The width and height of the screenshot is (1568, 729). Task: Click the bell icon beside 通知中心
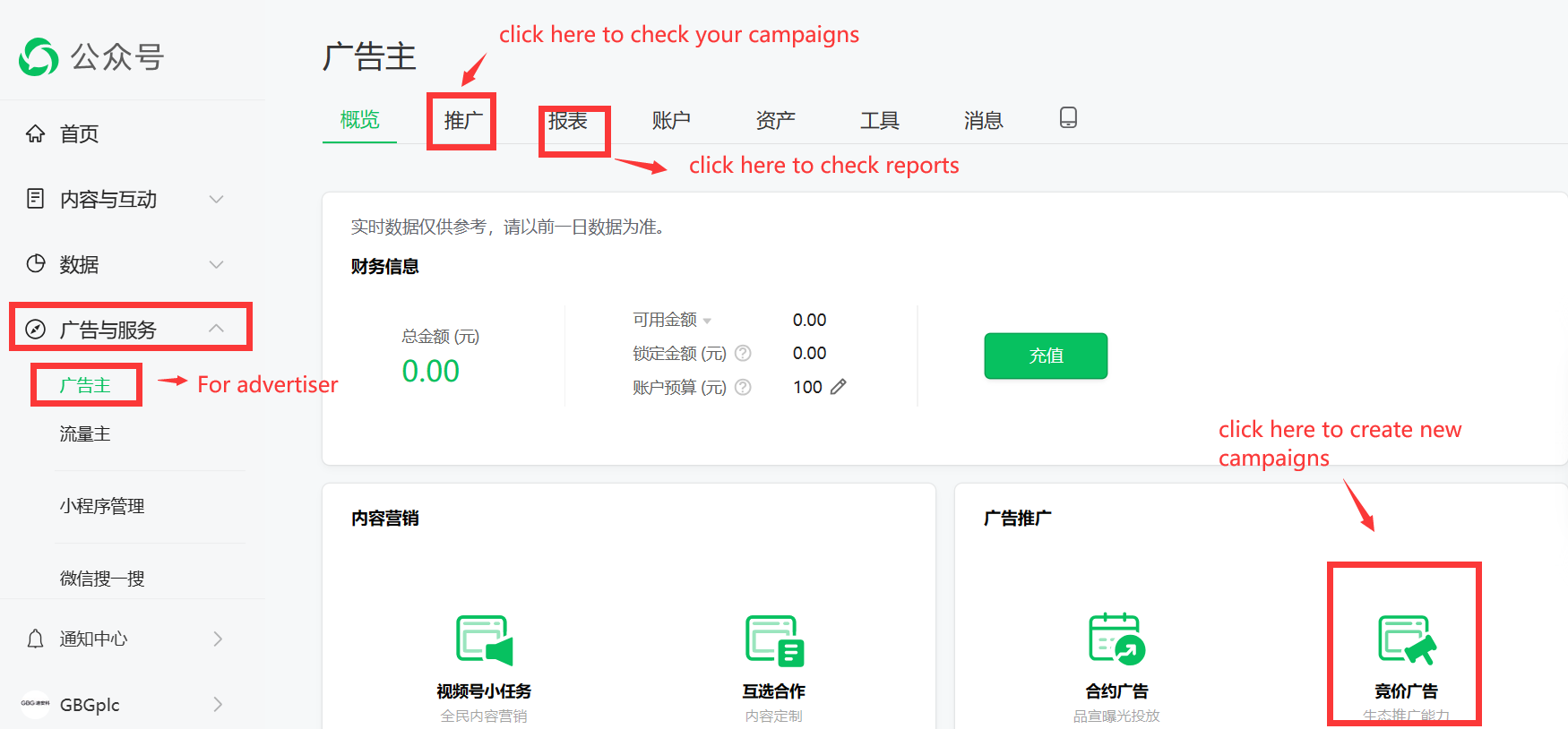coord(36,639)
